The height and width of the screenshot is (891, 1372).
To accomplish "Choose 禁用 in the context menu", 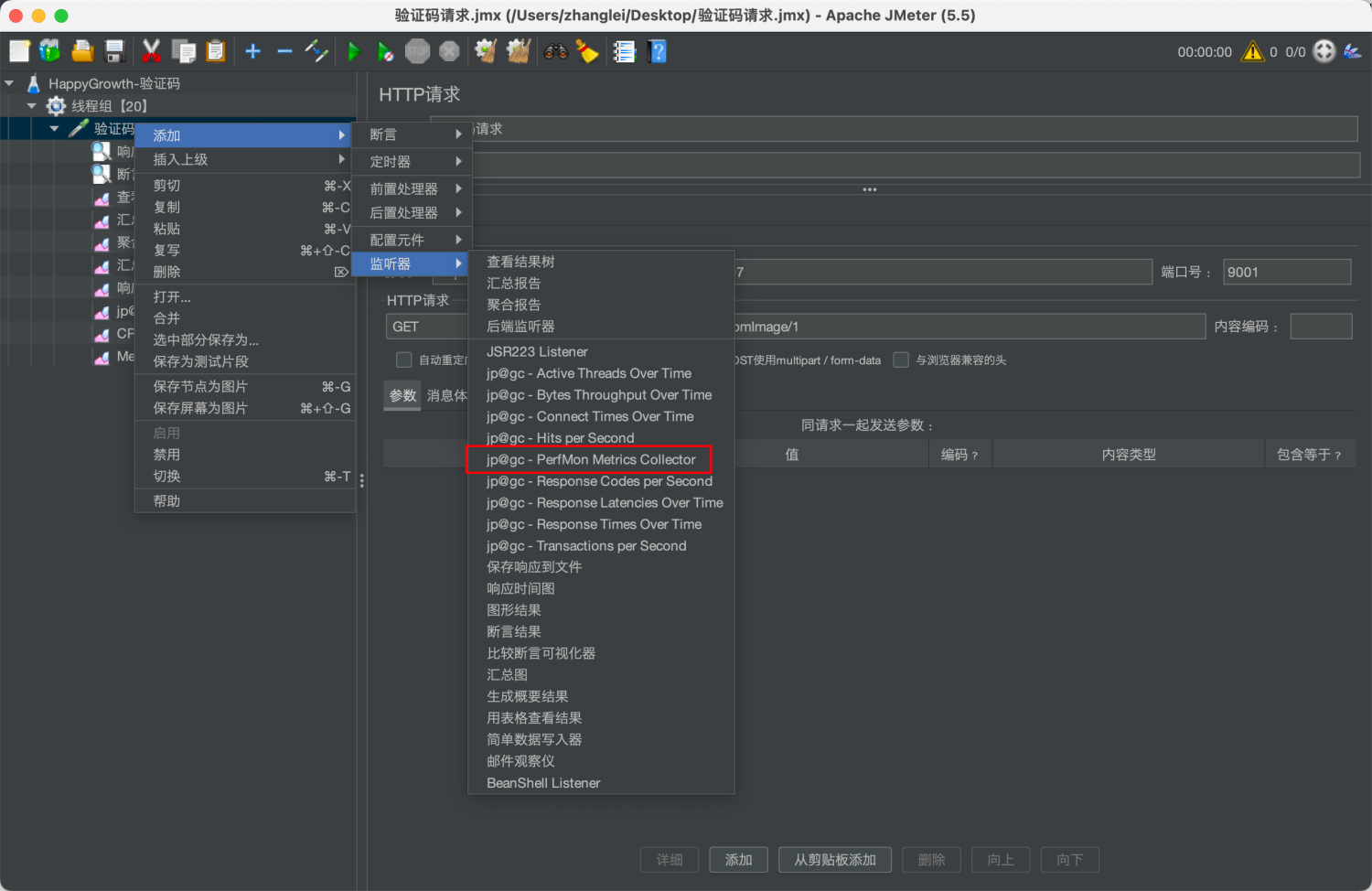I will click(x=245, y=455).
